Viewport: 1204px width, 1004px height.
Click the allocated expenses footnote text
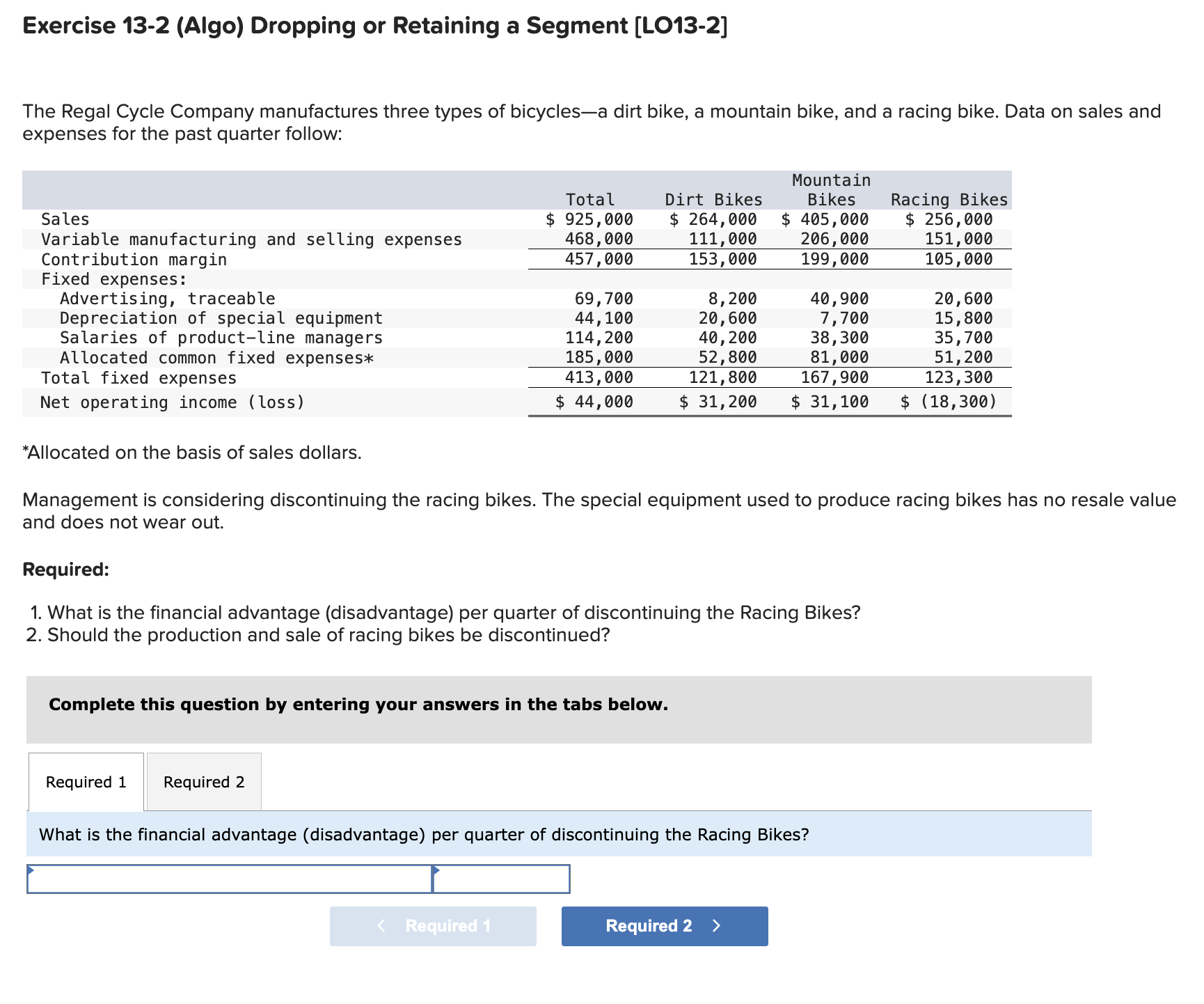[192, 452]
